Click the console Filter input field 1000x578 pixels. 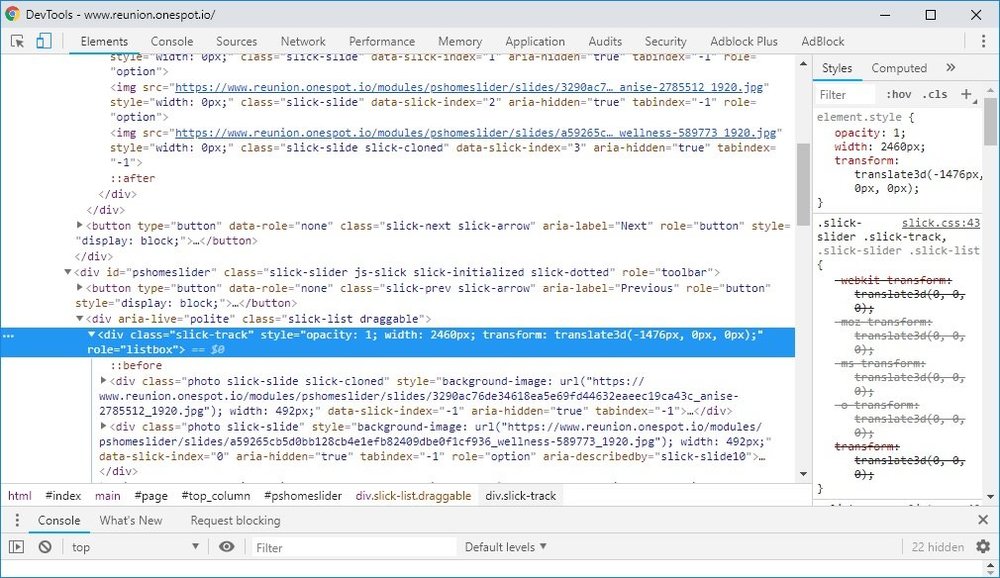(x=355, y=547)
